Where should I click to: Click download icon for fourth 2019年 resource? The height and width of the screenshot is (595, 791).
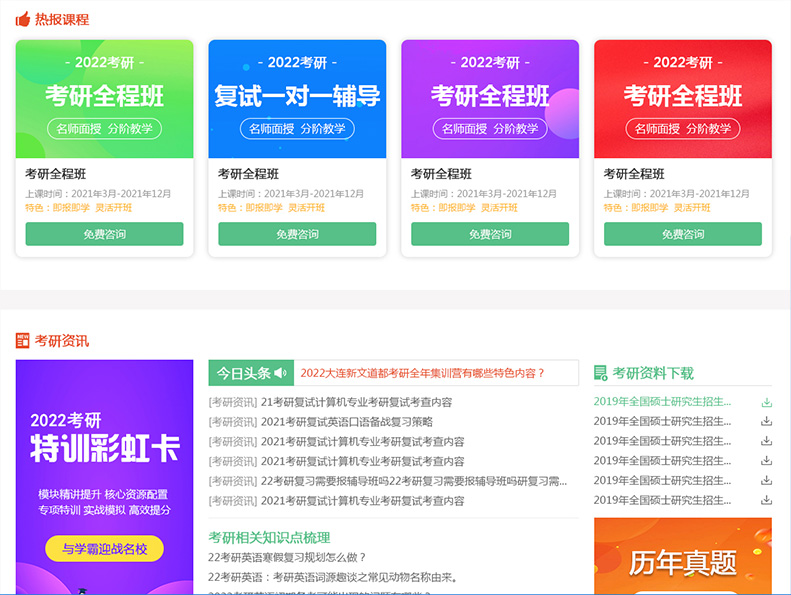(x=766, y=461)
